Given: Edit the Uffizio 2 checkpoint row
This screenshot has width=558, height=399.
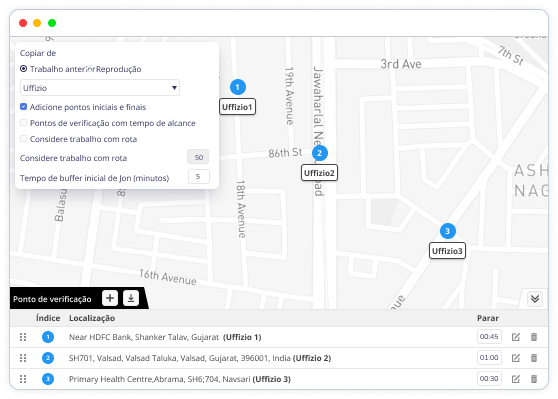Looking at the screenshot, I should (x=516, y=358).
